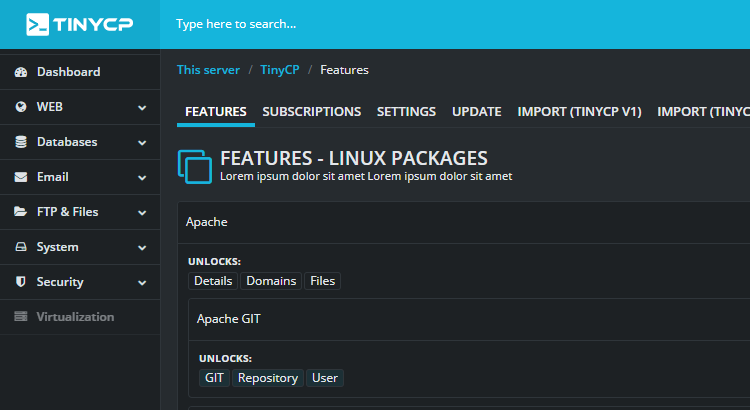Click the Features breadcrumb text
The width and height of the screenshot is (750, 410).
344,70
